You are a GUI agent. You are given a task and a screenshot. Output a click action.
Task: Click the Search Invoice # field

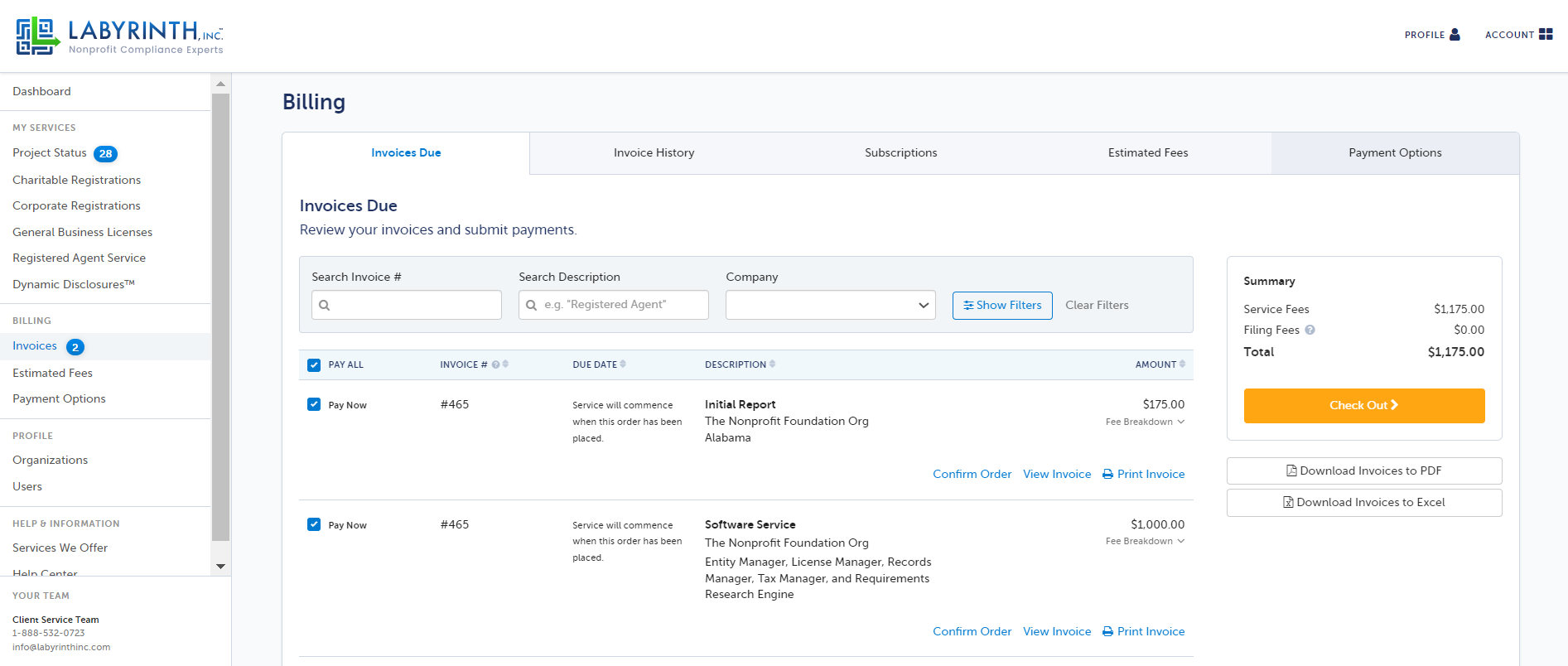(x=407, y=305)
